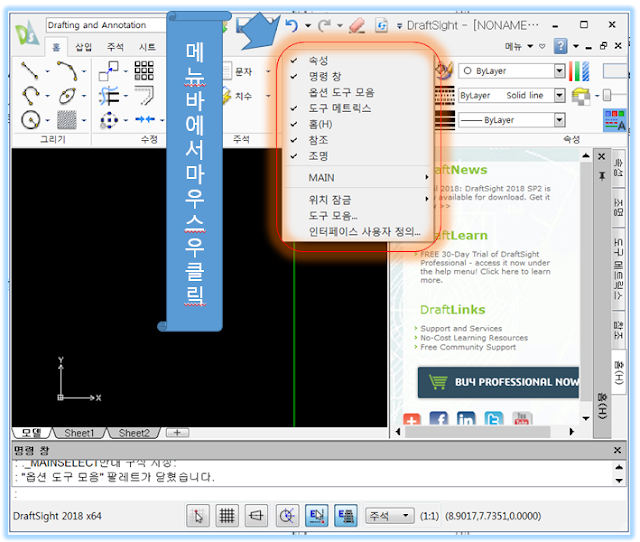
Task: Click the blue Help question mark icon
Action: pyautogui.click(x=560, y=46)
